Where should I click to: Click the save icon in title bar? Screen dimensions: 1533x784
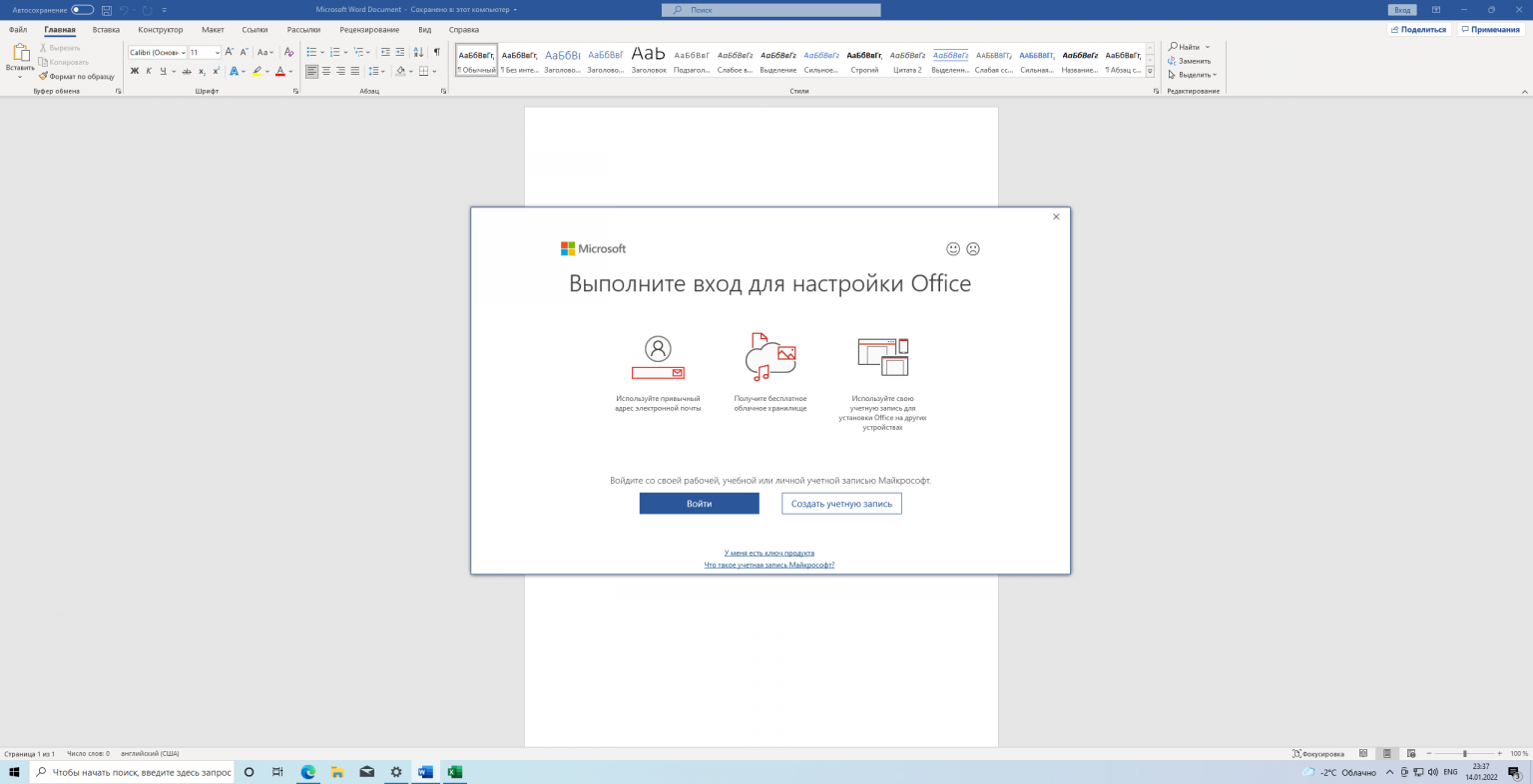[107, 10]
